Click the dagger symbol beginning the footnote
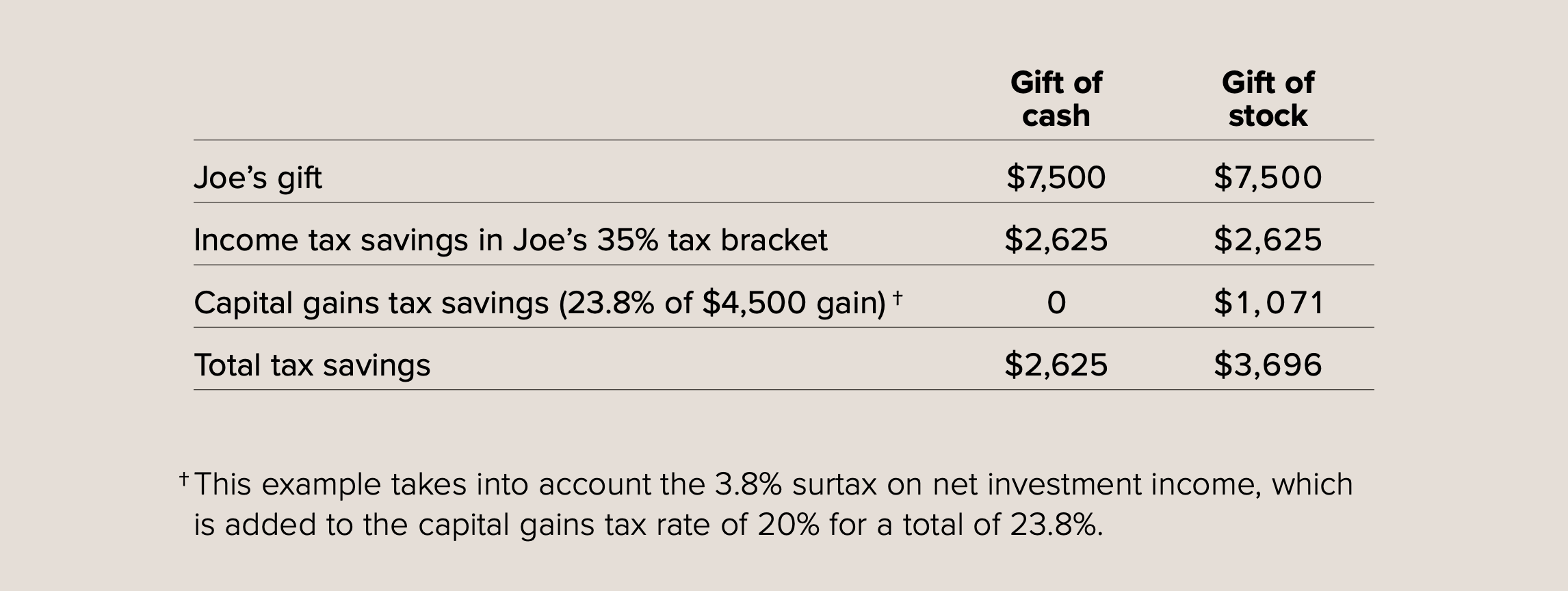 click(184, 479)
